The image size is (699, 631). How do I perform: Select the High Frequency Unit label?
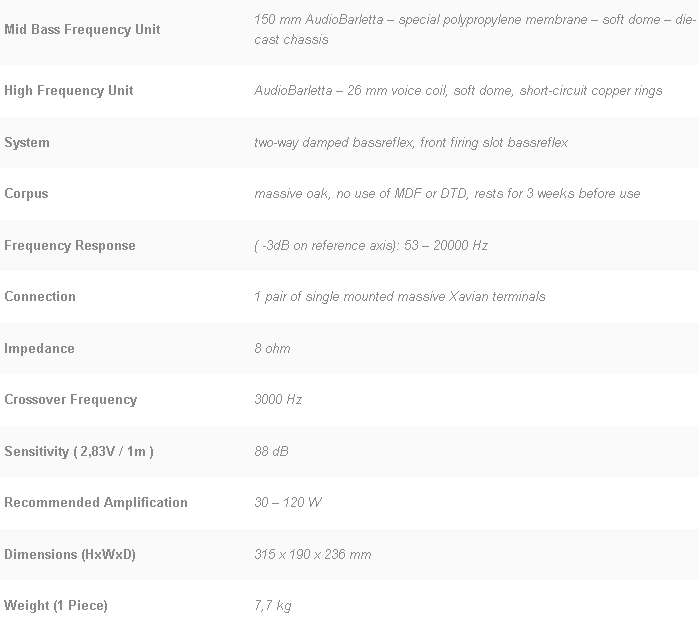(x=69, y=91)
